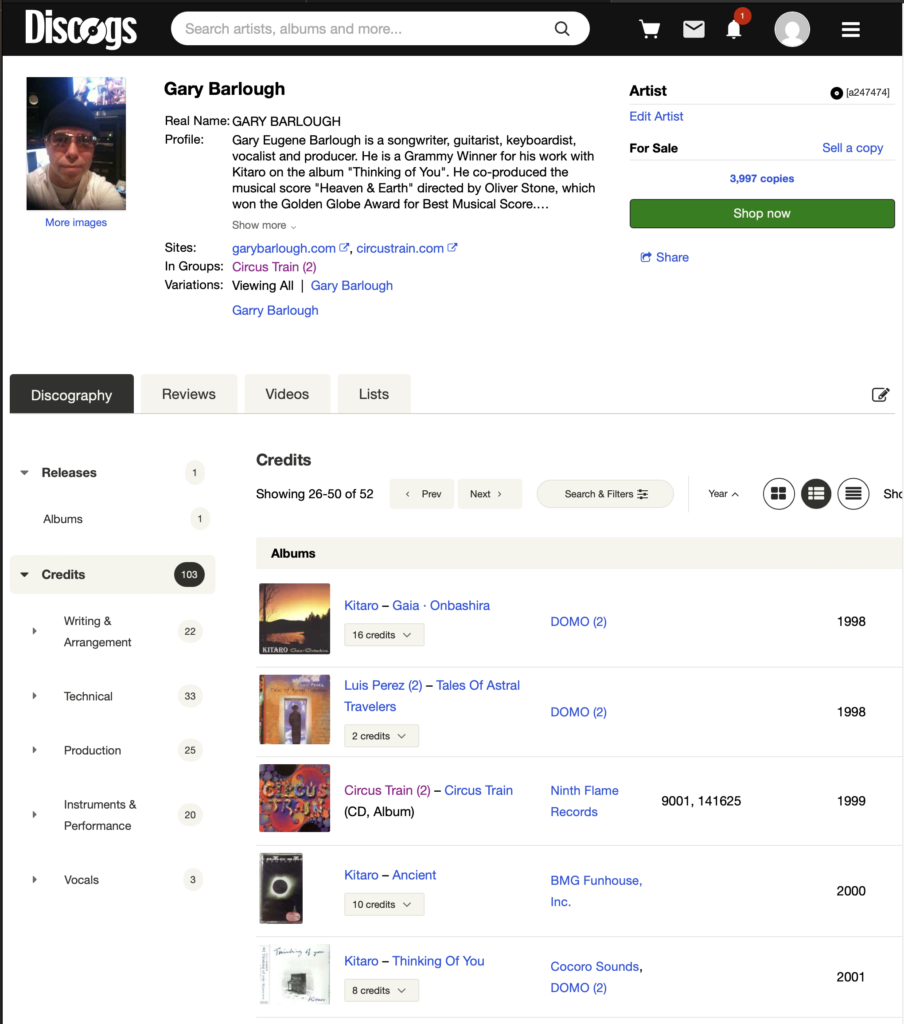This screenshot has width=904, height=1024.
Task: Open the Reviews tab
Action: tap(189, 394)
